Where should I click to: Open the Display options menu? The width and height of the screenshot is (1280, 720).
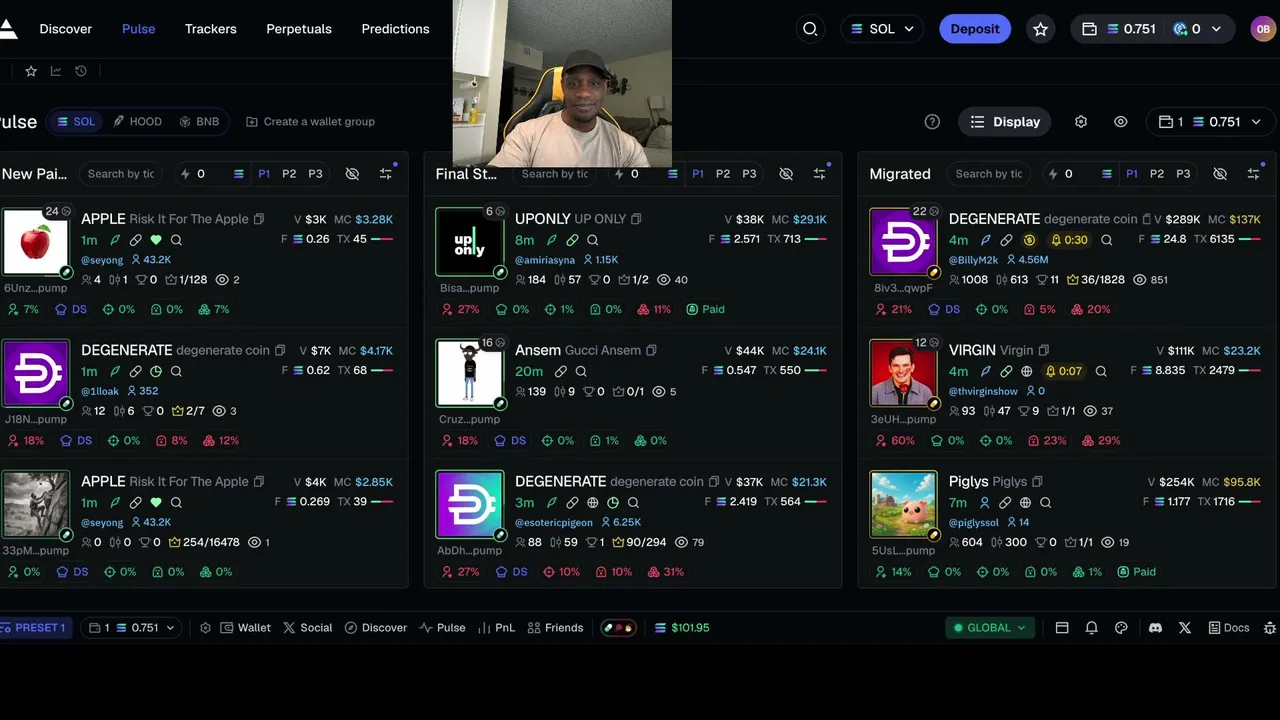pos(1005,122)
